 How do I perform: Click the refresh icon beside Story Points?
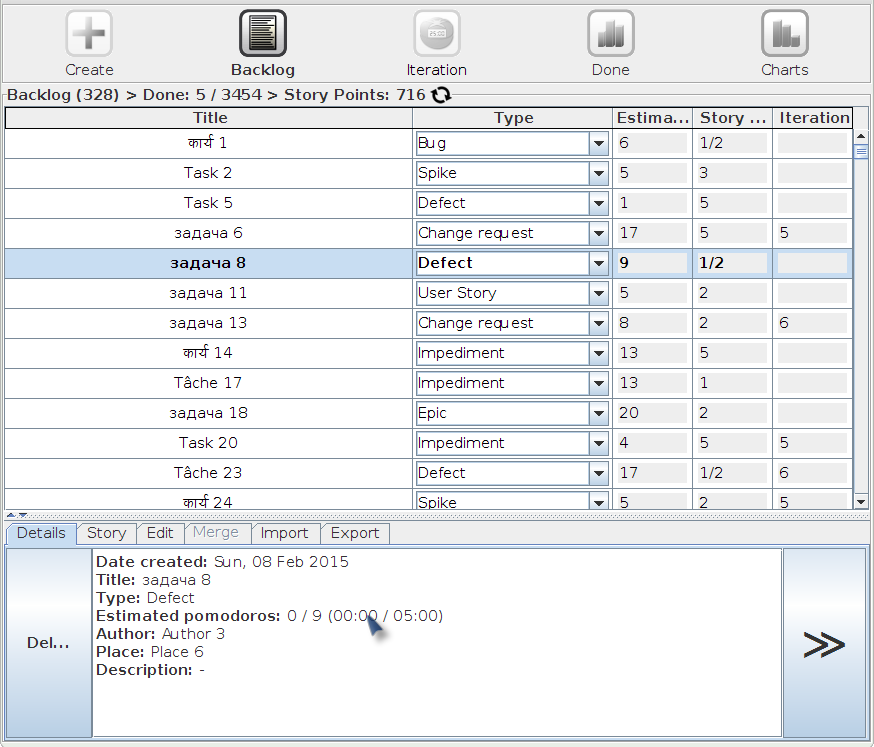tap(441, 95)
